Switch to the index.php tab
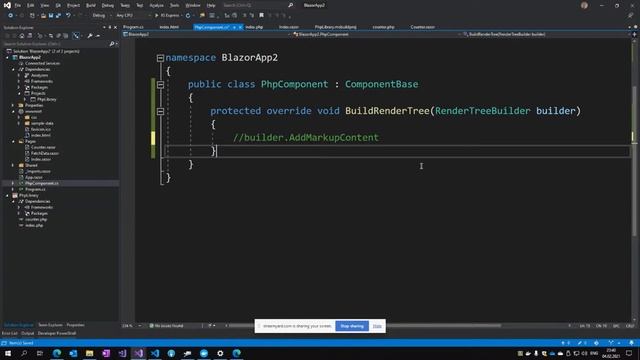This screenshot has height=360, width=640. pyautogui.click(x=254, y=27)
